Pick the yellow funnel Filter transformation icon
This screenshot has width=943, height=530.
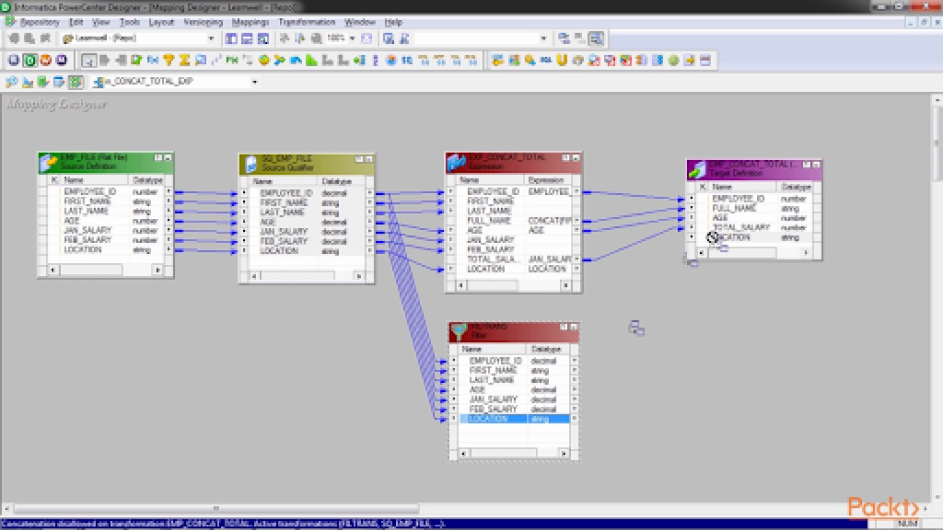click(x=169, y=60)
